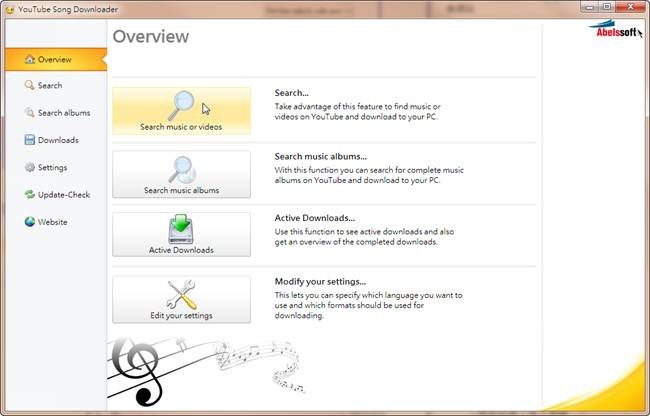Click the Abelssoft logo

coord(615,30)
